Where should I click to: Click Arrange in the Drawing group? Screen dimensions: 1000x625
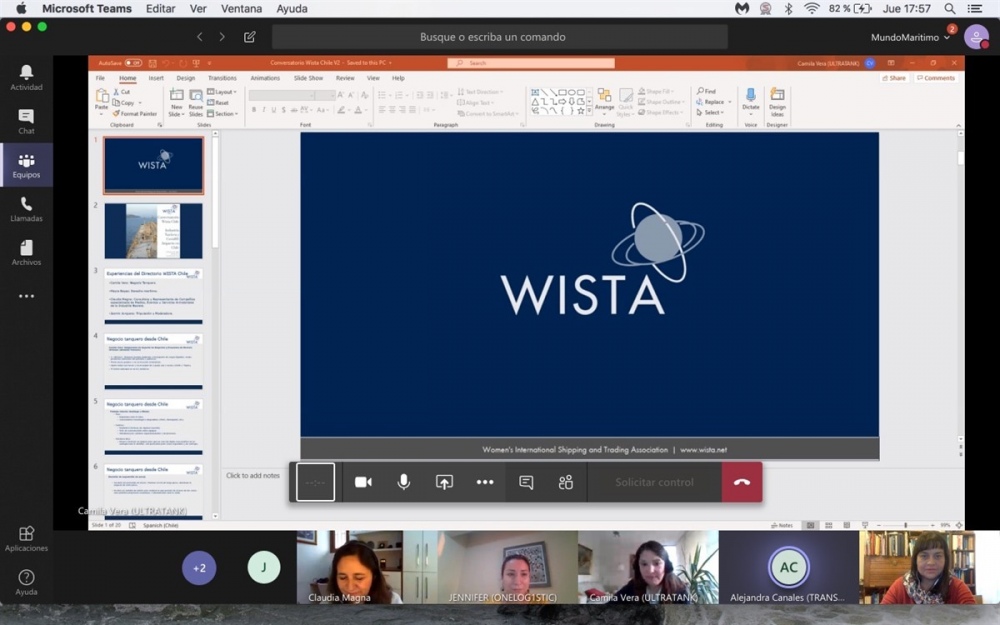pos(604,100)
